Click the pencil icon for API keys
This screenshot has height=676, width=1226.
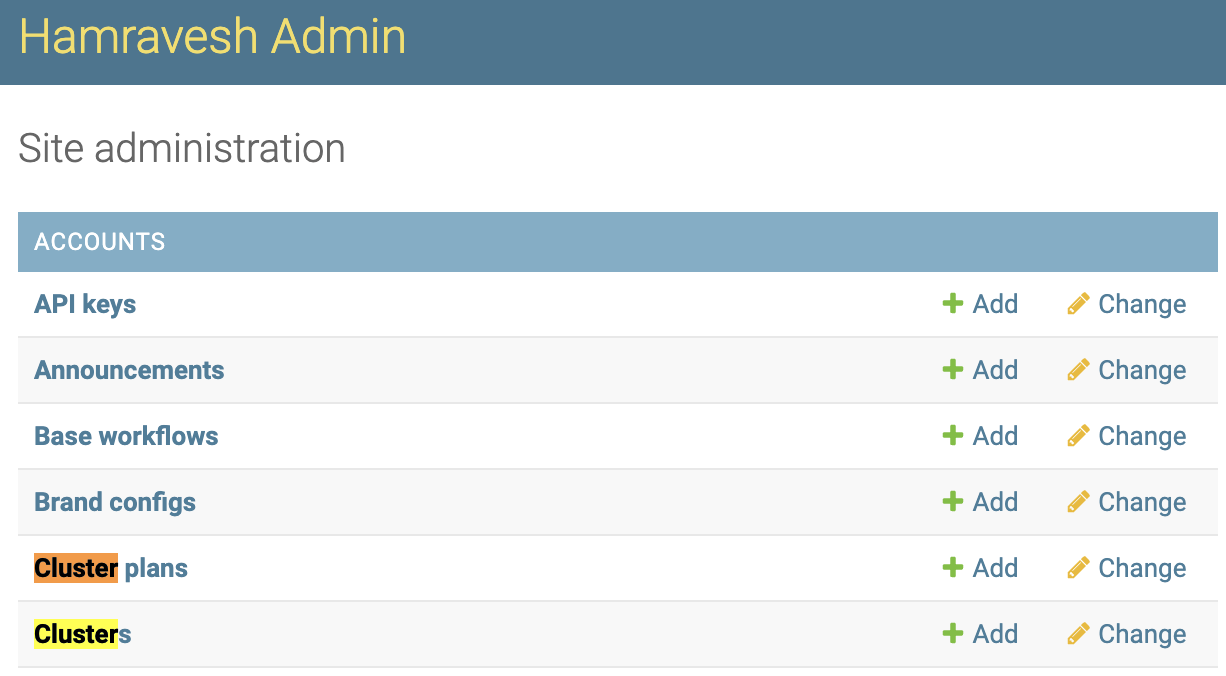click(1078, 304)
